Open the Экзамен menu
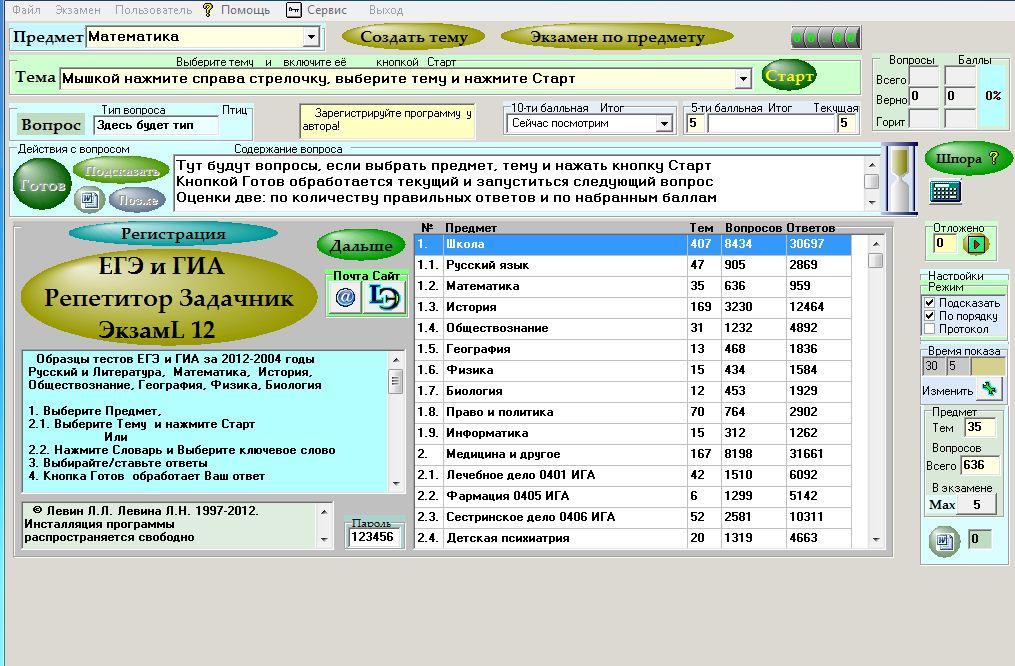 tap(78, 10)
